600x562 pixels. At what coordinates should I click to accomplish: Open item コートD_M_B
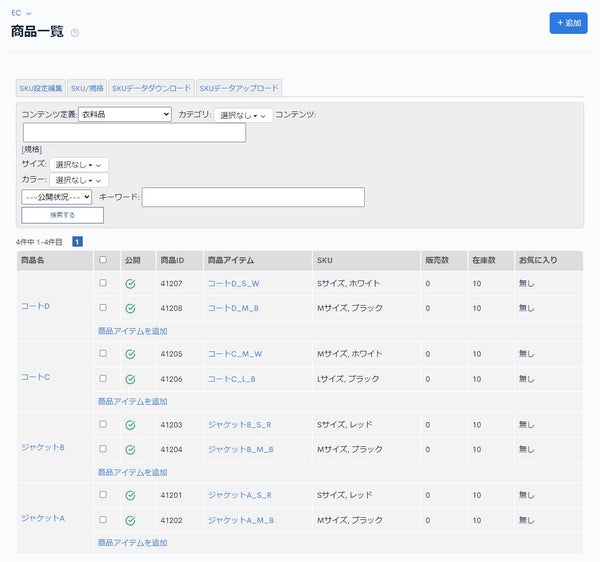(x=233, y=308)
